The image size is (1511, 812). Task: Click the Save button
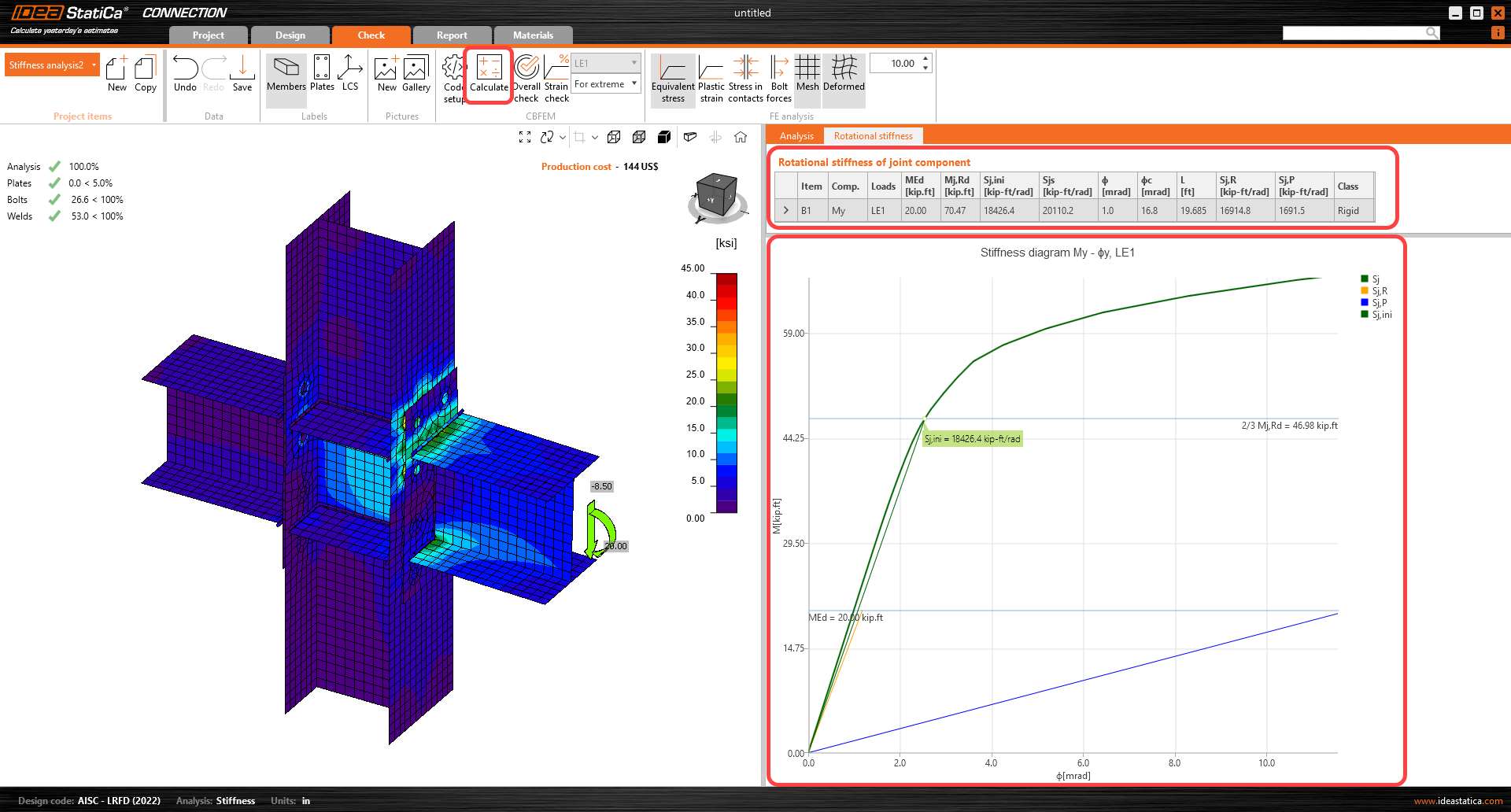242,75
